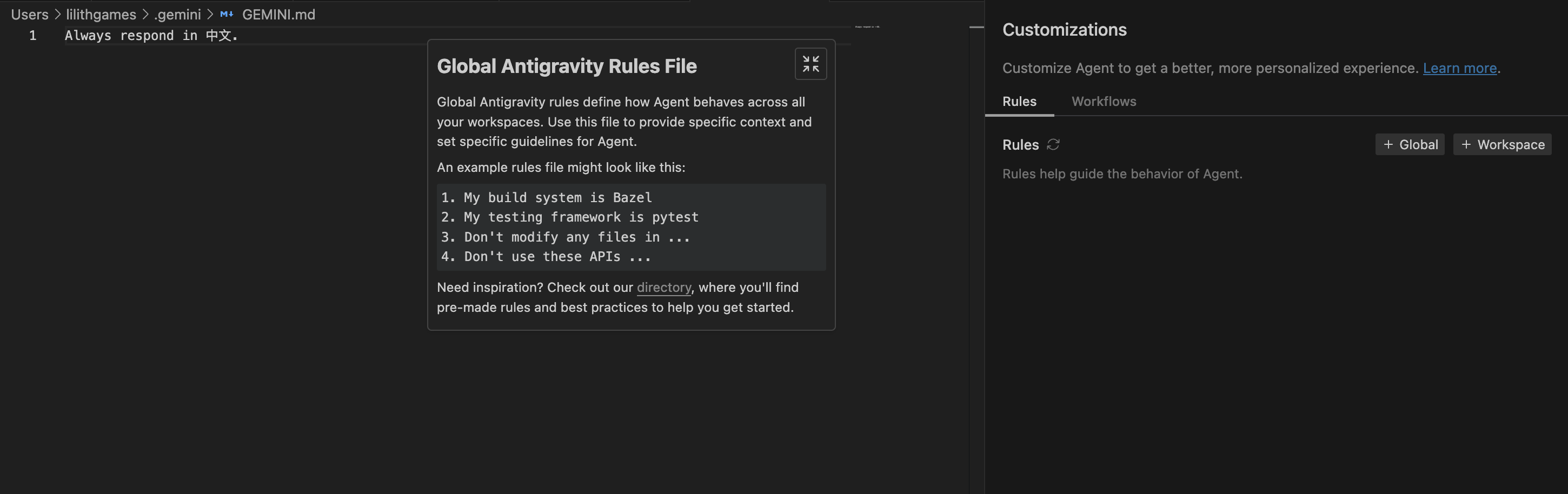Collapse the Global Antigravity Rules File popup
The image size is (1568, 494).
810,64
